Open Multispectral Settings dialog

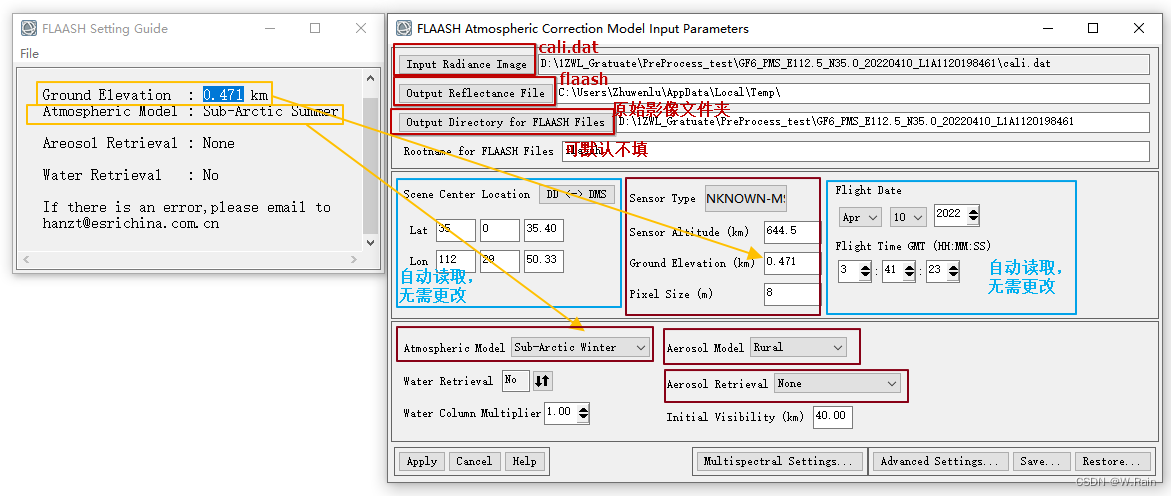[778, 461]
